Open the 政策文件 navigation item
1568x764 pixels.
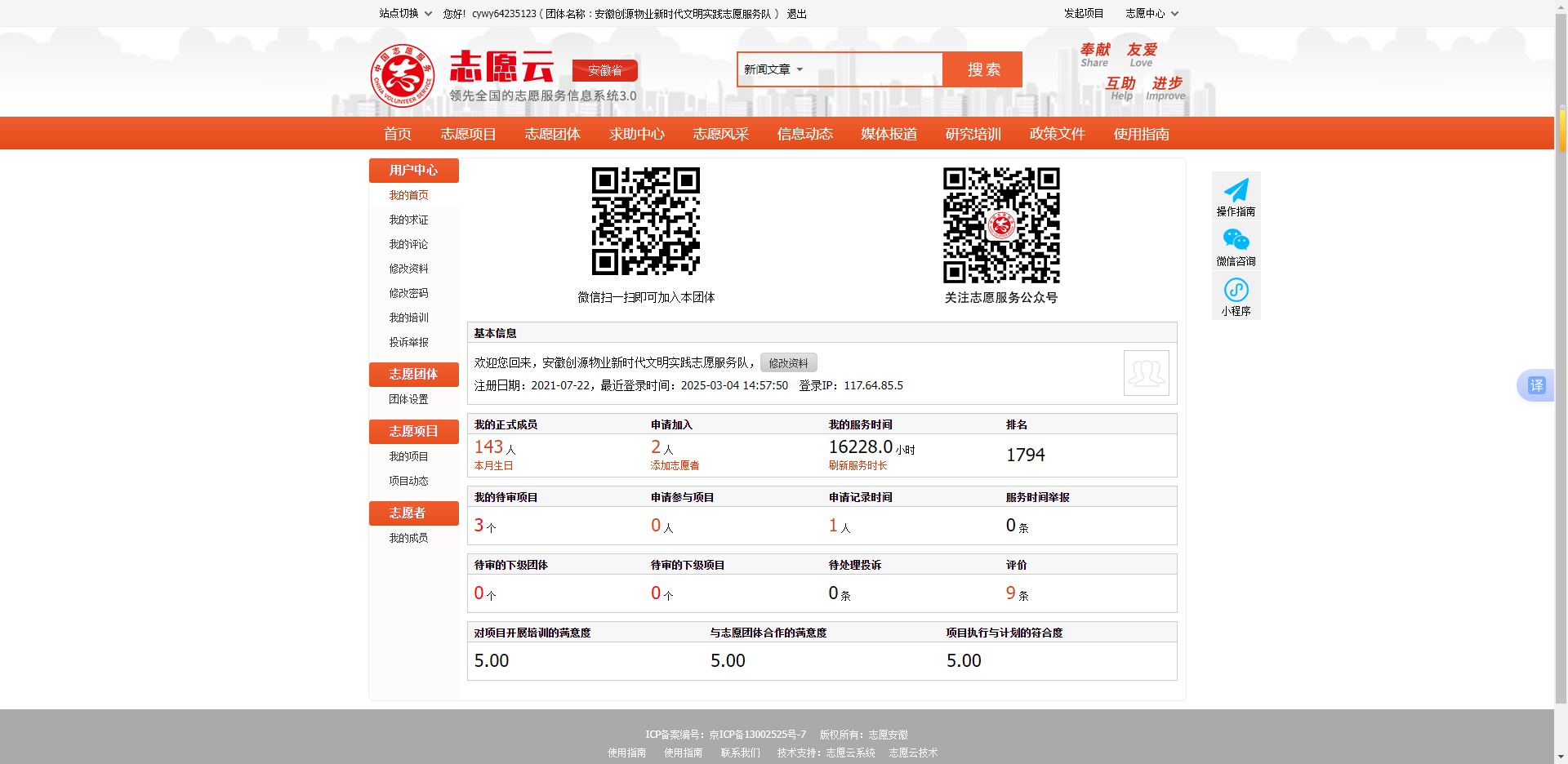(x=1058, y=134)
